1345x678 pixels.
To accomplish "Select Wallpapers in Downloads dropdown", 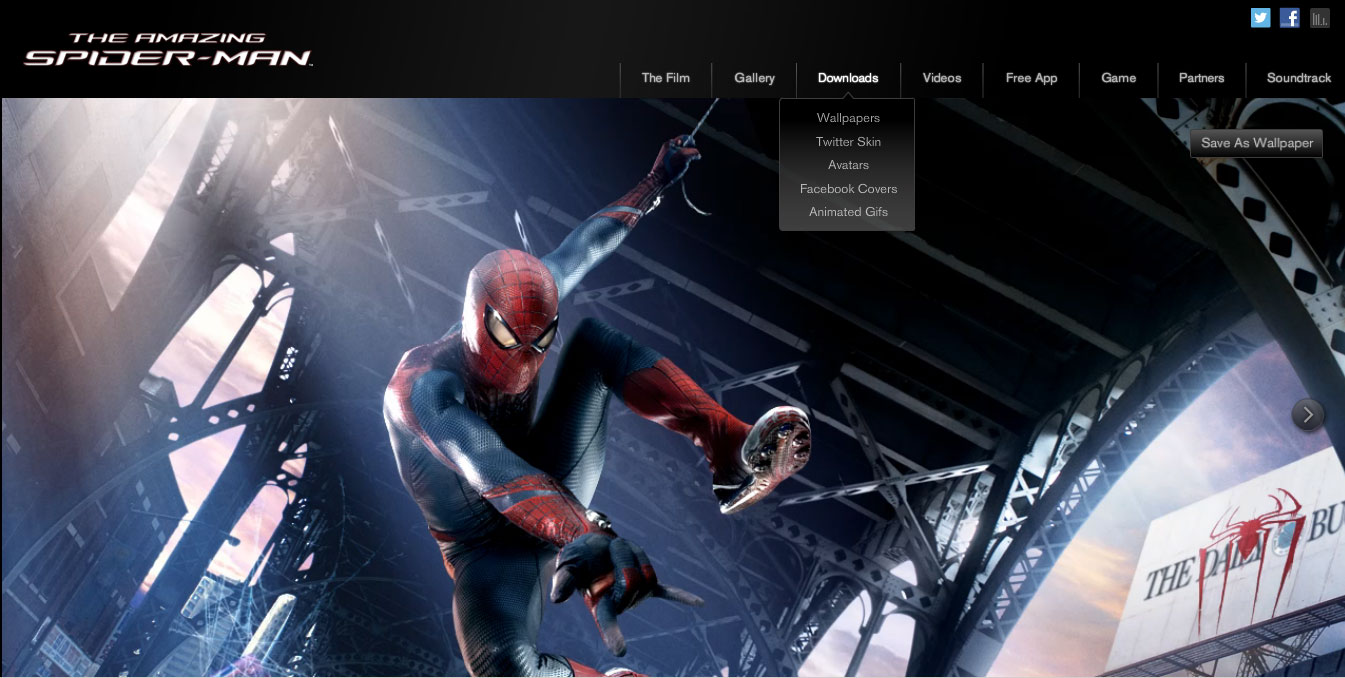I will (x=848, y=118).
